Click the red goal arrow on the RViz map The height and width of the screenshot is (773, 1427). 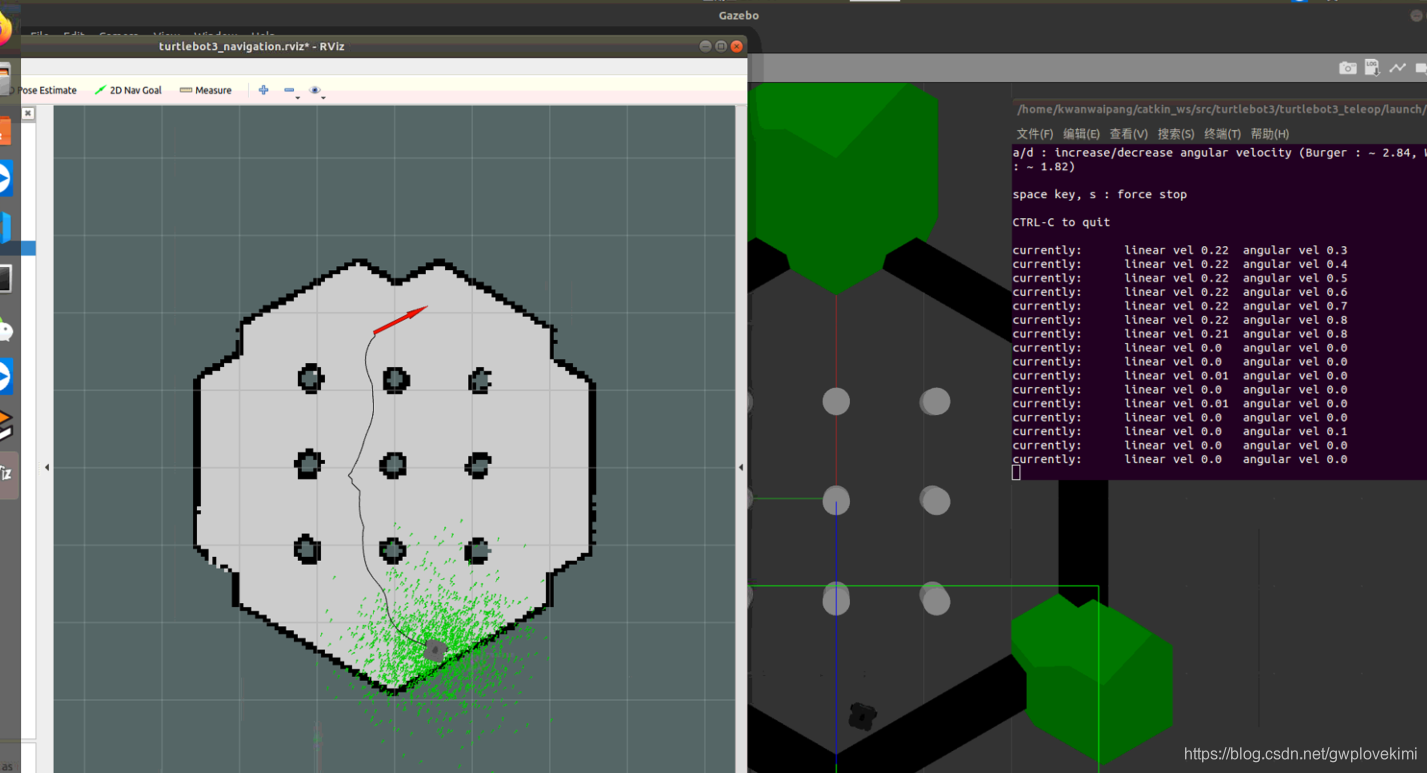pos(400,320)
